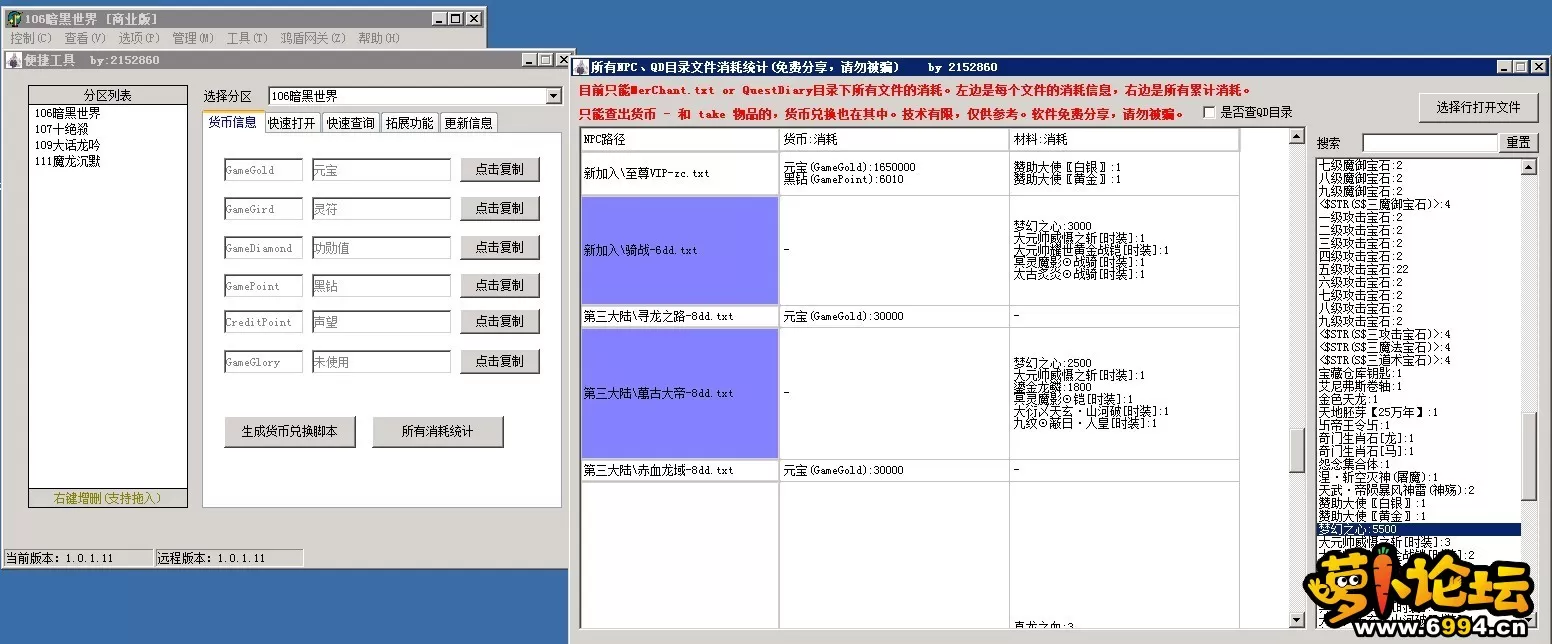Click 点击复制 in the GameGold row
Image resolution: width=1552 pixels, height=644 pixels.
coord(499,170)
